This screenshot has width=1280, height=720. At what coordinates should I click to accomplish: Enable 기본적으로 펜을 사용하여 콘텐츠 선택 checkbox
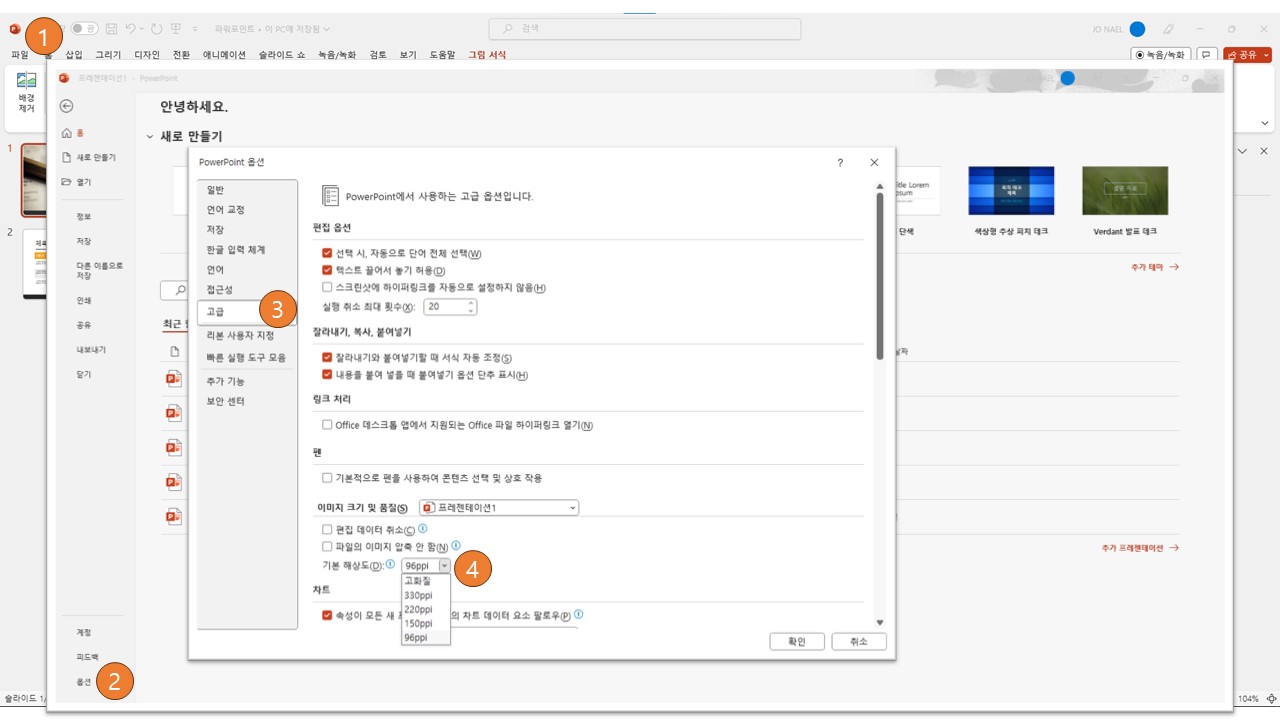point(327,478)
